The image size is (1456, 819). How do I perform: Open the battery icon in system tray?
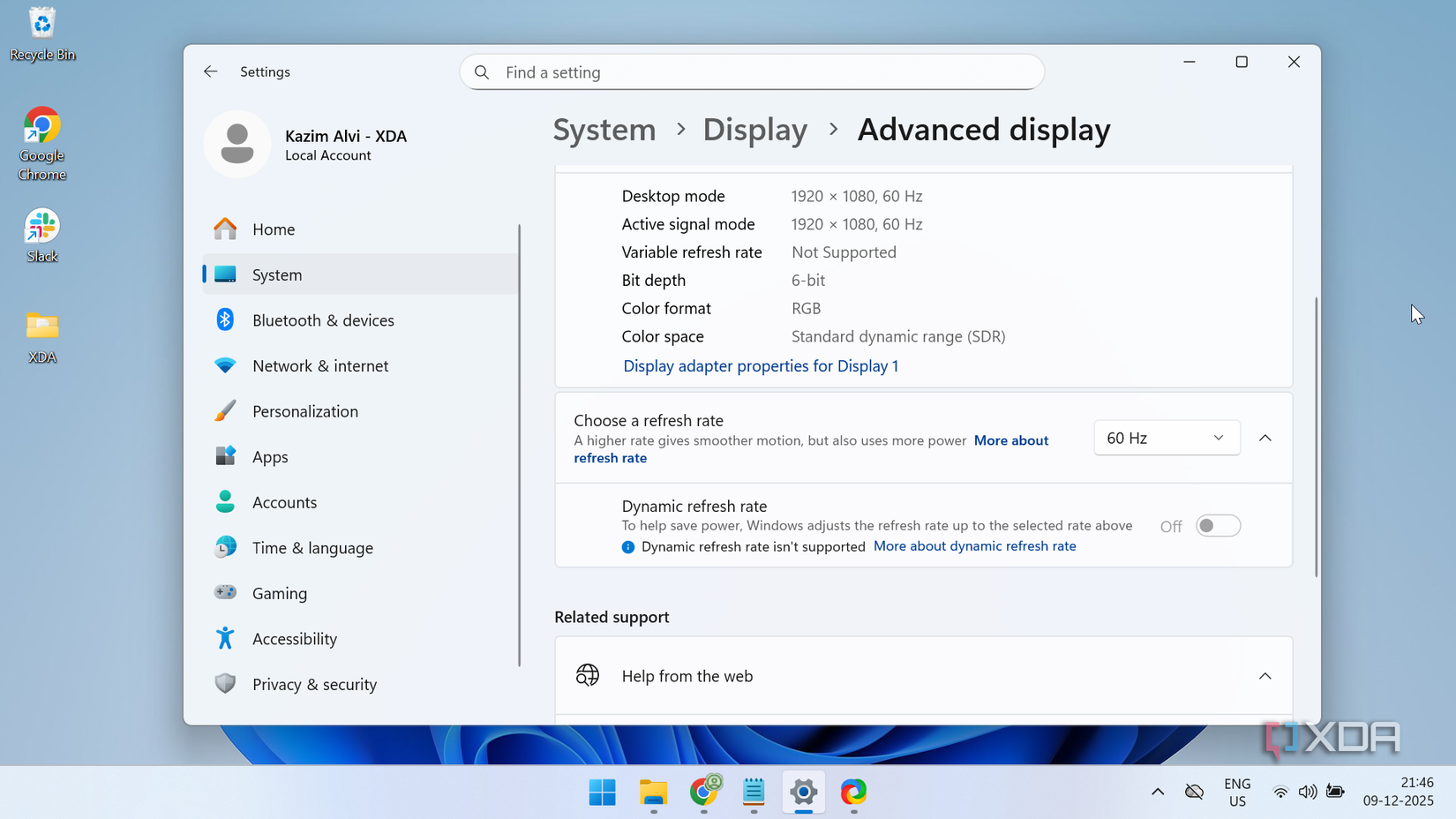pos(1335,792)
